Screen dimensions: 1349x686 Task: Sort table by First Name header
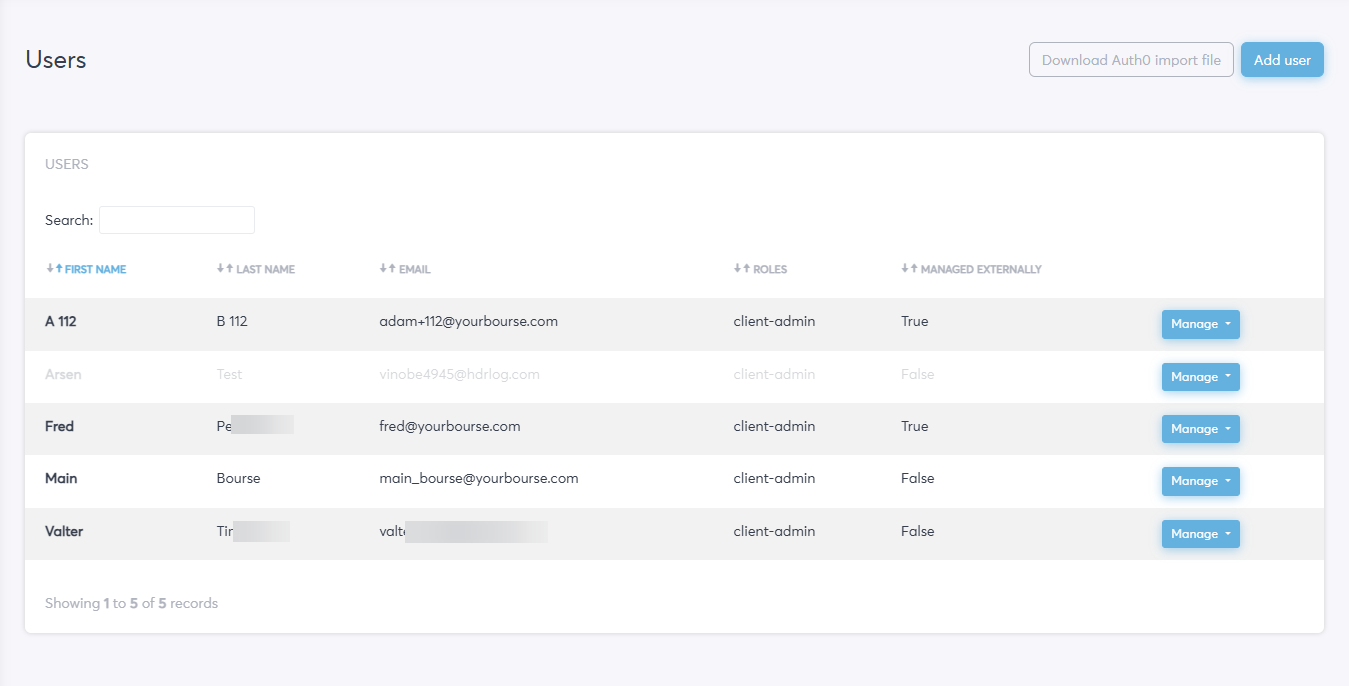point(96,269)
